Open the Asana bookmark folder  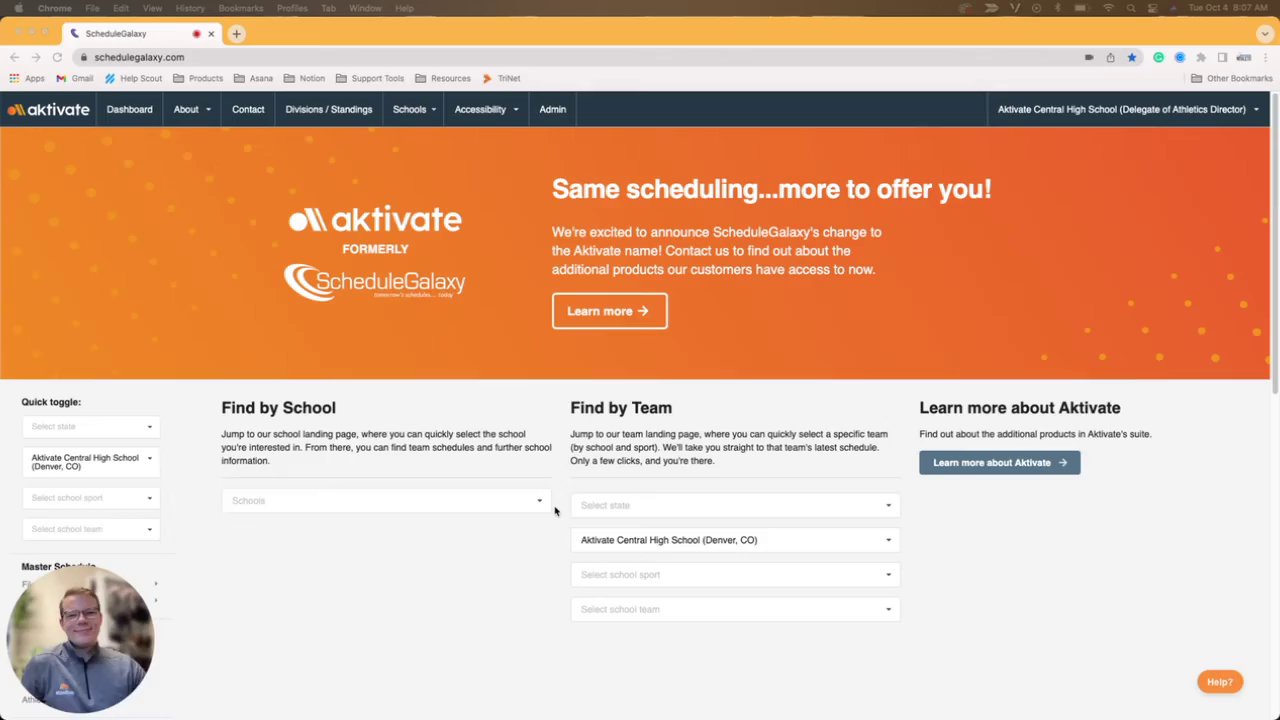pos(253,78)
